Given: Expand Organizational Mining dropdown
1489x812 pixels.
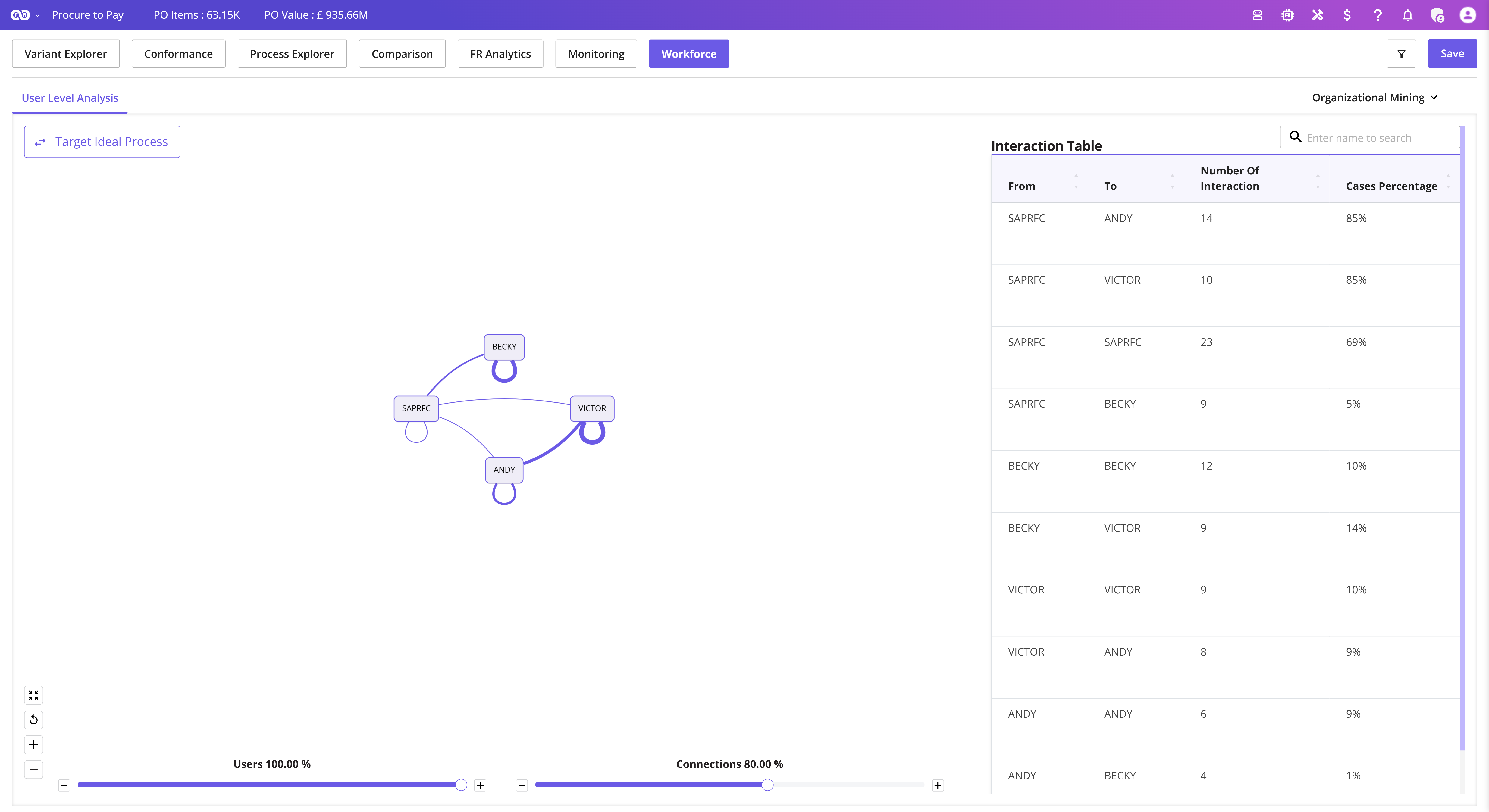Looking at the screenshot, I should point(1375,98).
